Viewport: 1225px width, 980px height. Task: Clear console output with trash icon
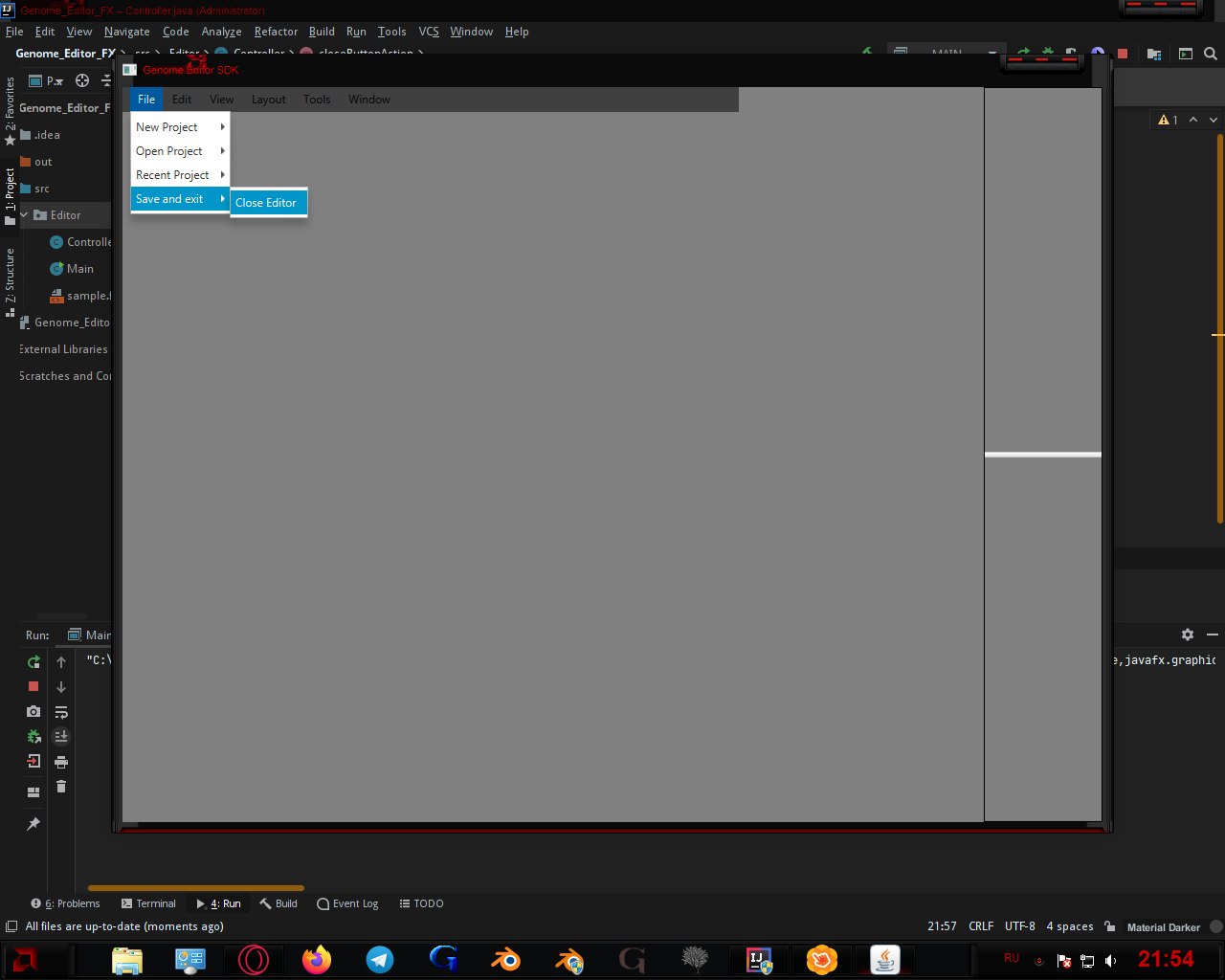(x=61, y=787)
